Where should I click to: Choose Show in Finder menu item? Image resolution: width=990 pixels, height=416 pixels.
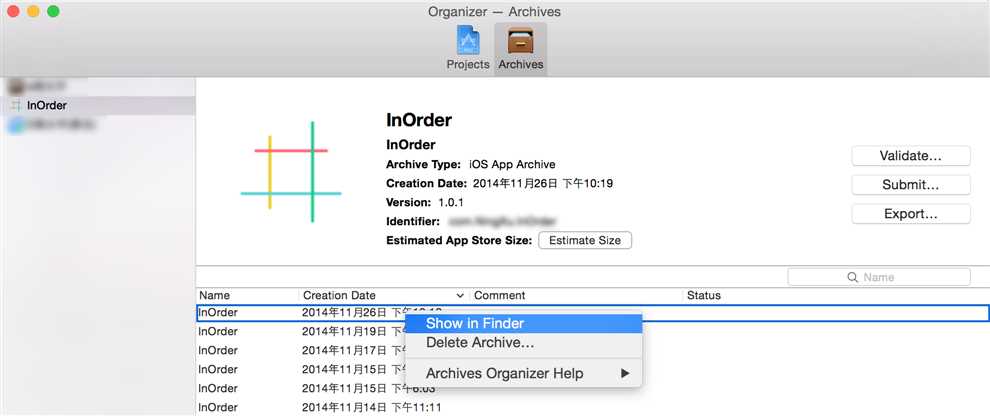523,324
